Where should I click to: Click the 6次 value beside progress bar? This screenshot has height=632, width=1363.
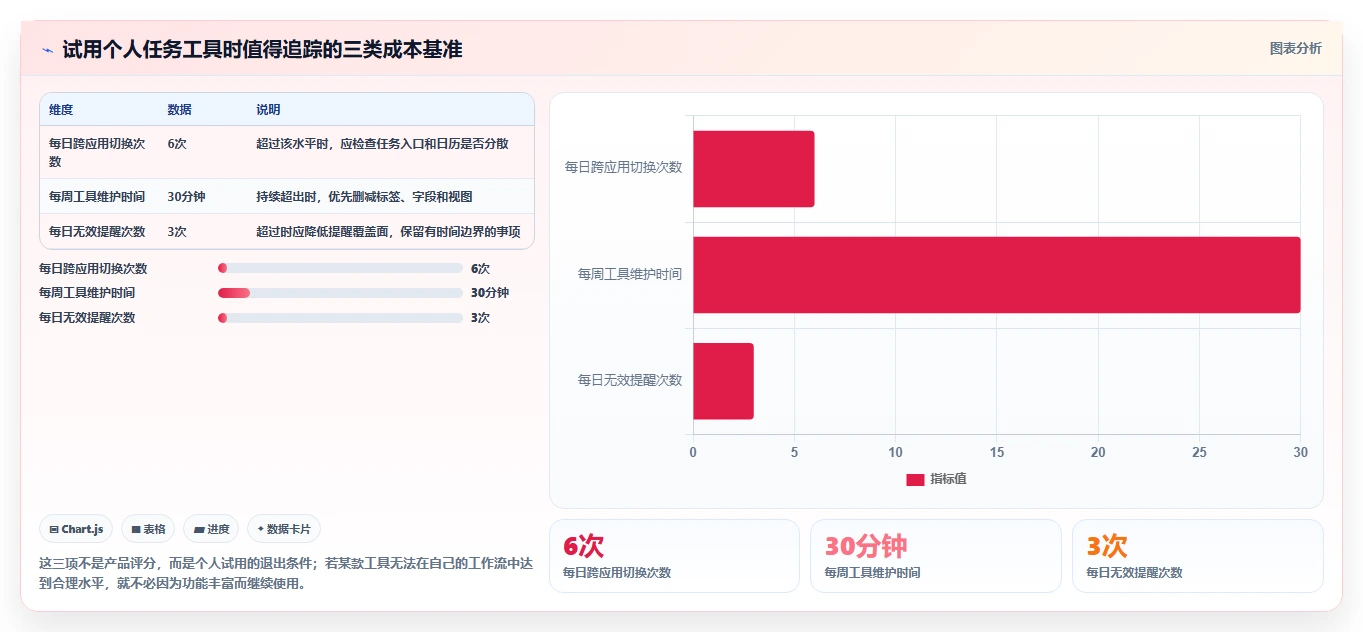pos(480,268)
